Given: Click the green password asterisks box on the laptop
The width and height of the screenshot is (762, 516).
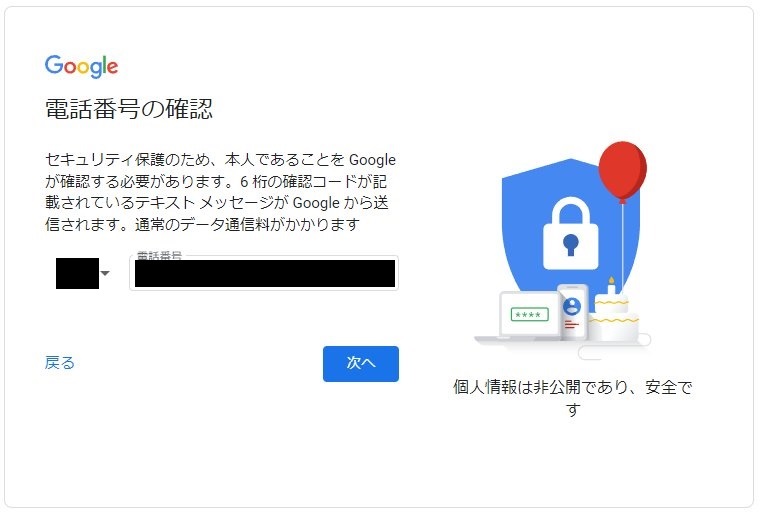Looking at the screenshot, I should point(530,314).
